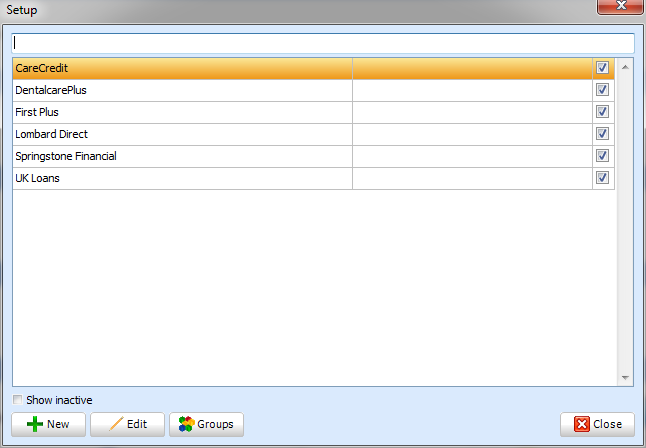Click the scrollbar up arrow

coord(625,67)
